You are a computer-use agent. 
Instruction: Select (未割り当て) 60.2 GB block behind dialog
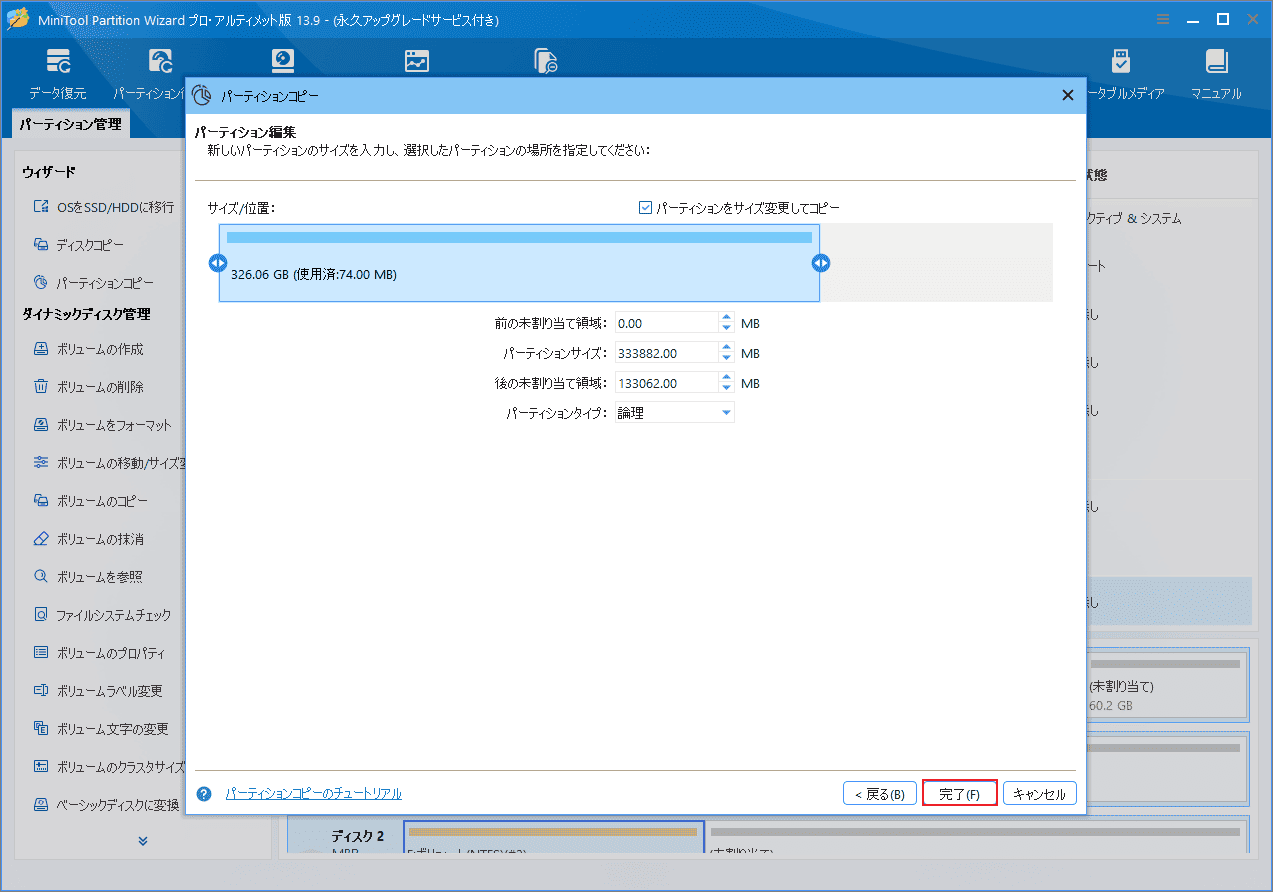(x=1166, y=685)
